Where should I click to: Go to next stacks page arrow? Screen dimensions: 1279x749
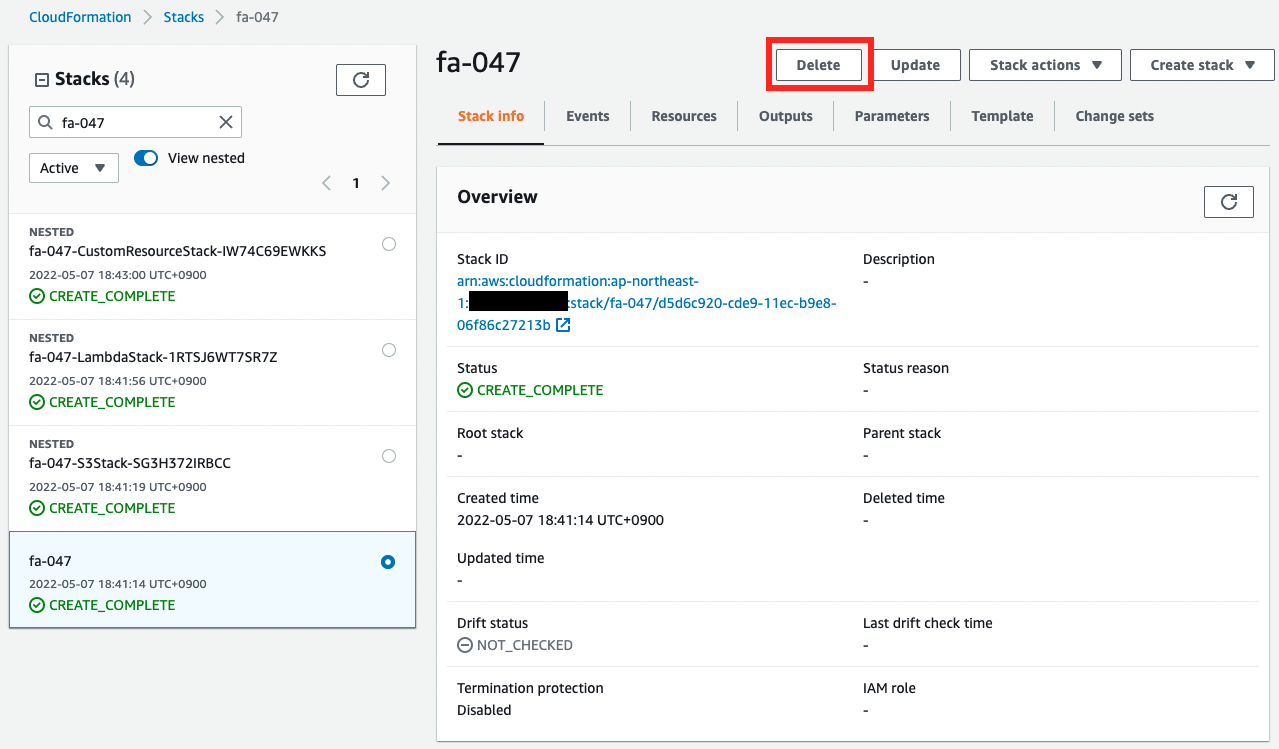click(x=386, y=183)
